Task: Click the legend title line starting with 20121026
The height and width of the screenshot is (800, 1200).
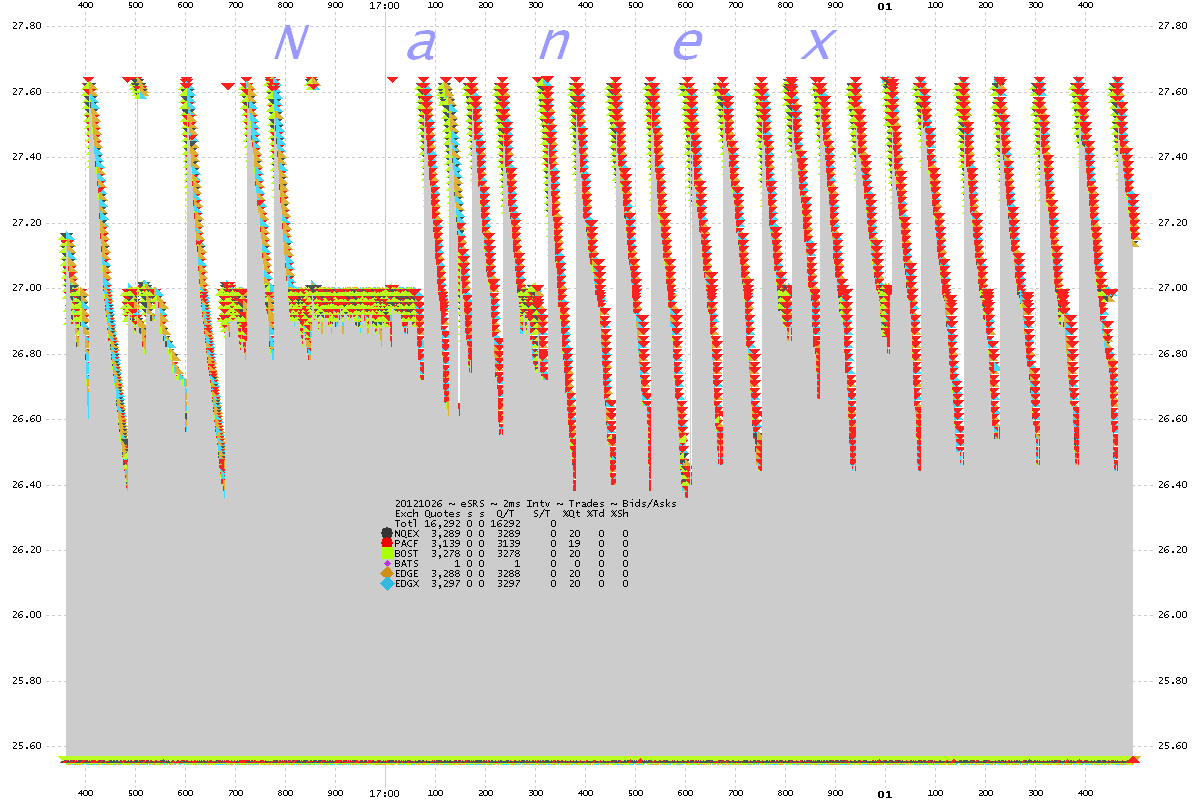Action: (535, 503)
